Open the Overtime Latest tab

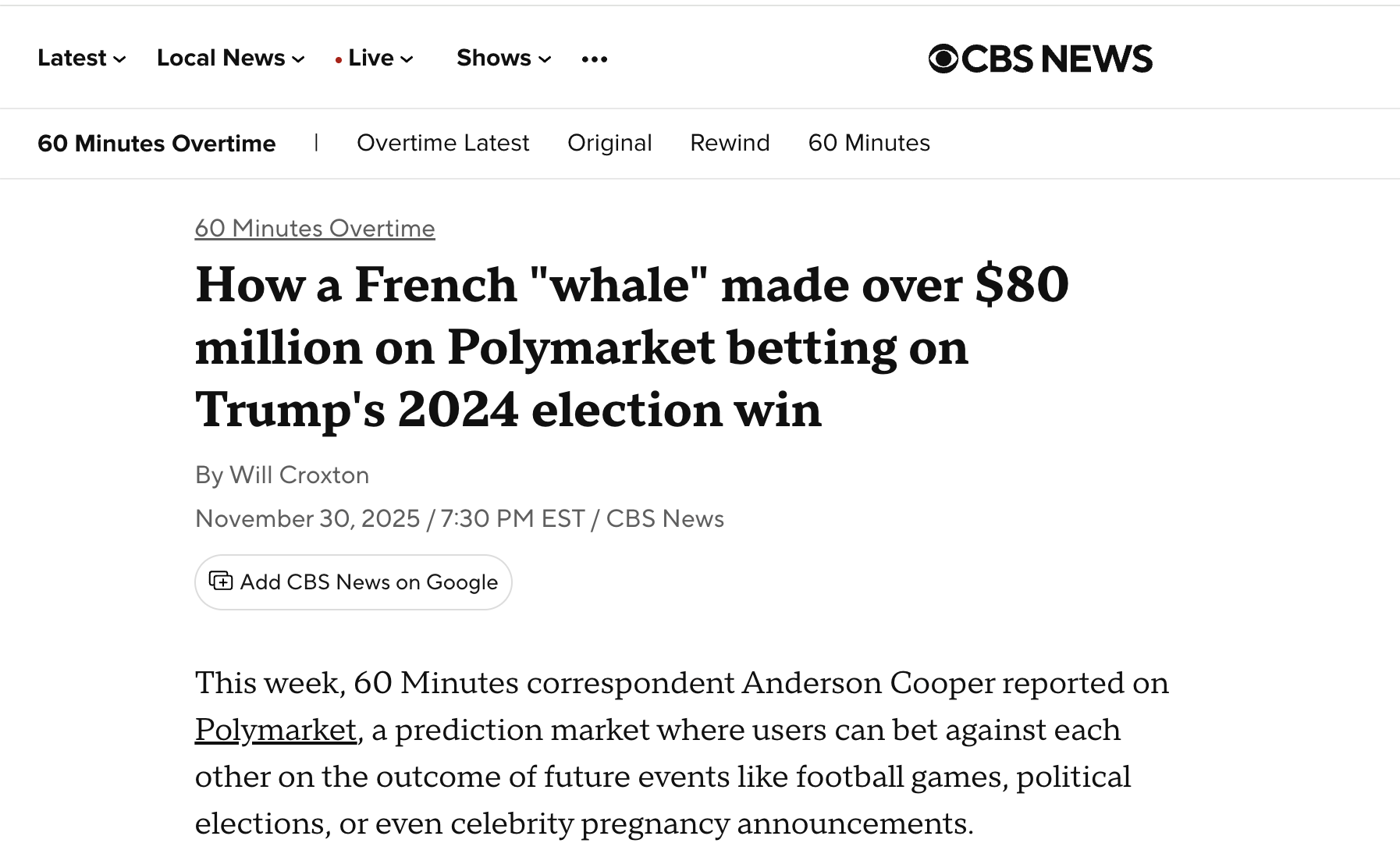click(442, 144)
